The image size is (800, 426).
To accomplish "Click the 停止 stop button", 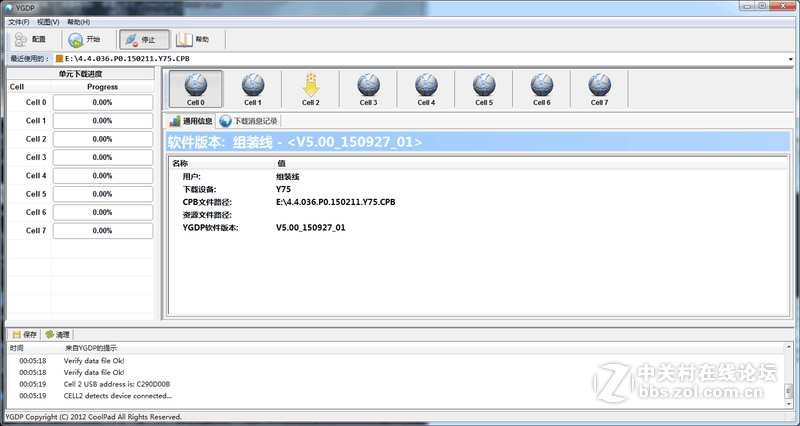I will (x=143, y=39).
